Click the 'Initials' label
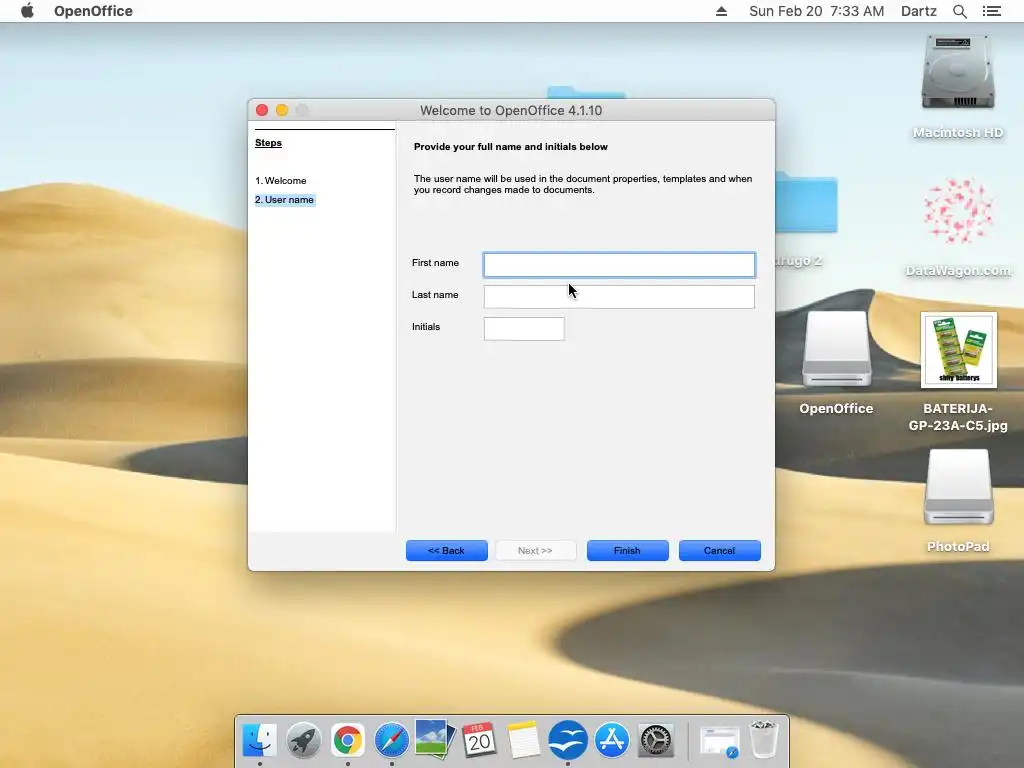 click(426, 327)
